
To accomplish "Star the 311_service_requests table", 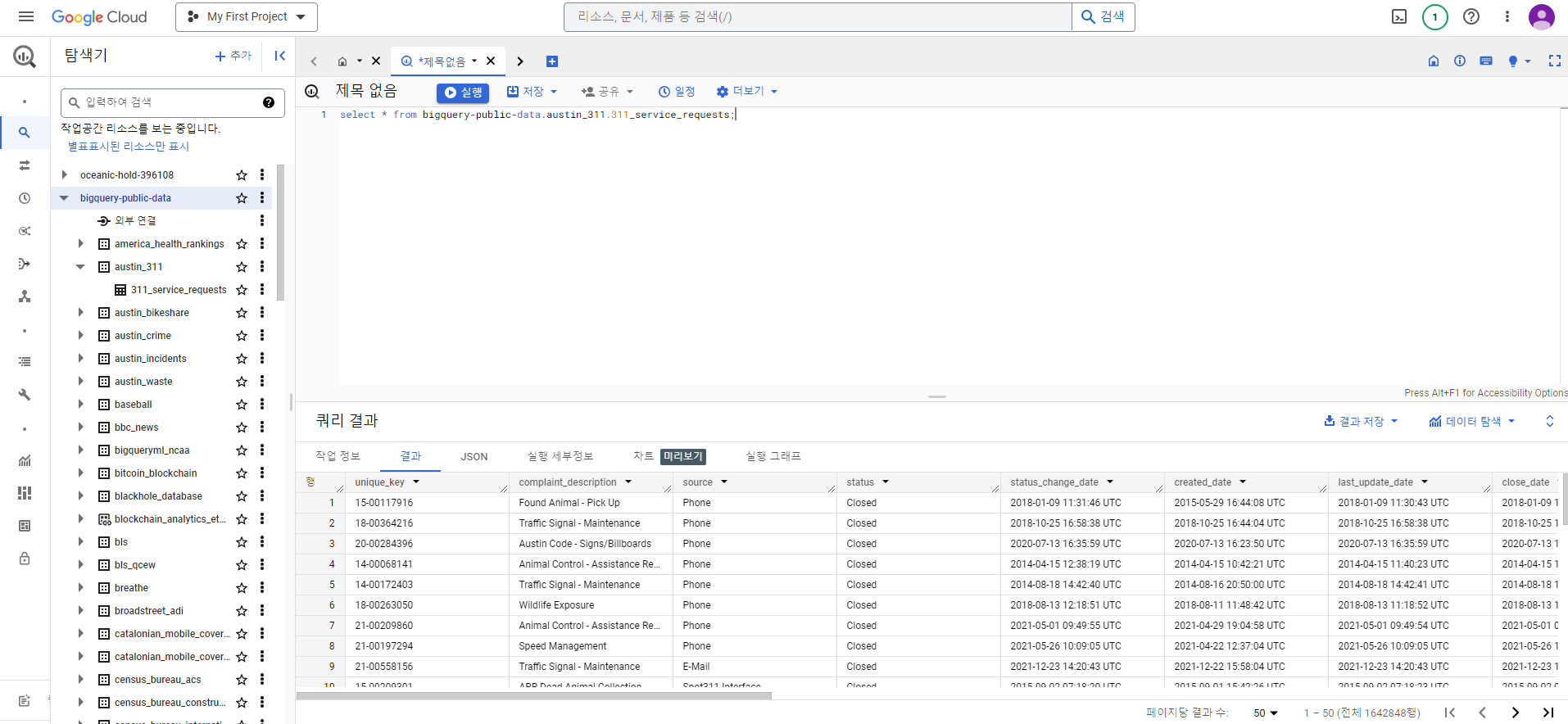I will tap(242, 290).
